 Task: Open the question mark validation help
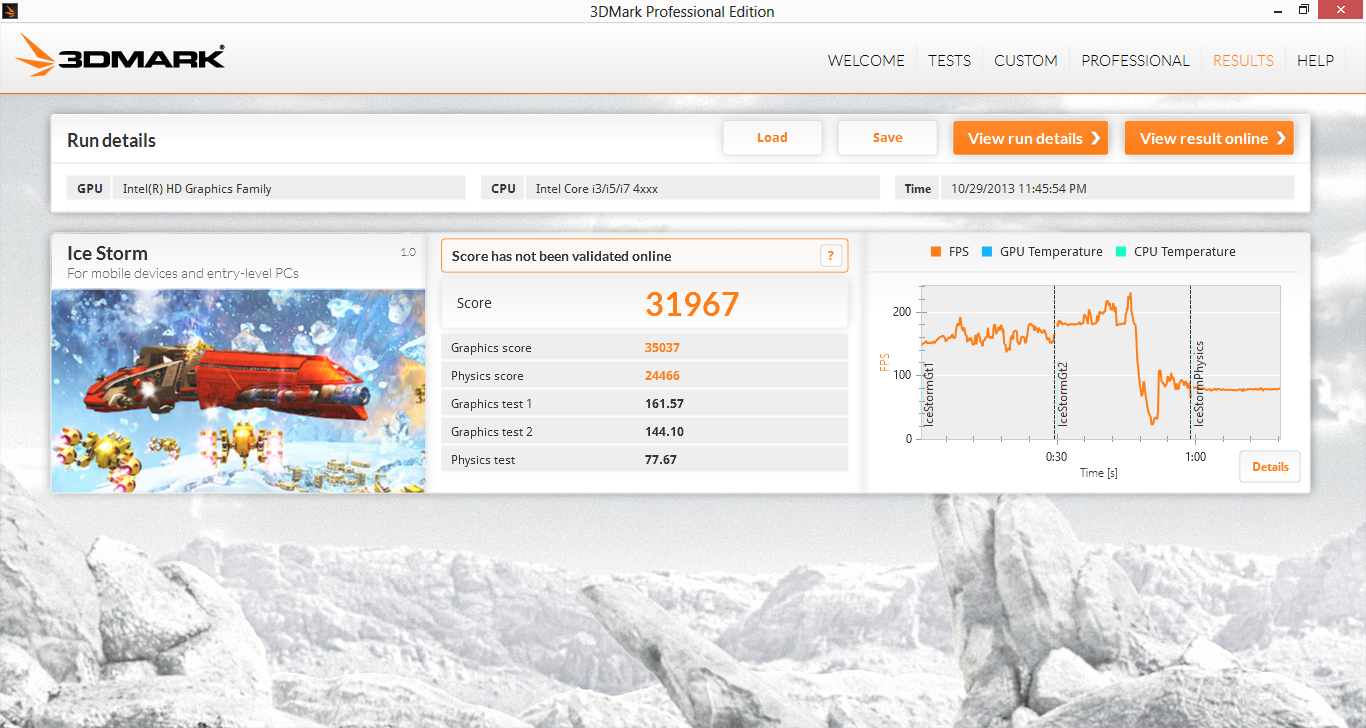point(831,256)
